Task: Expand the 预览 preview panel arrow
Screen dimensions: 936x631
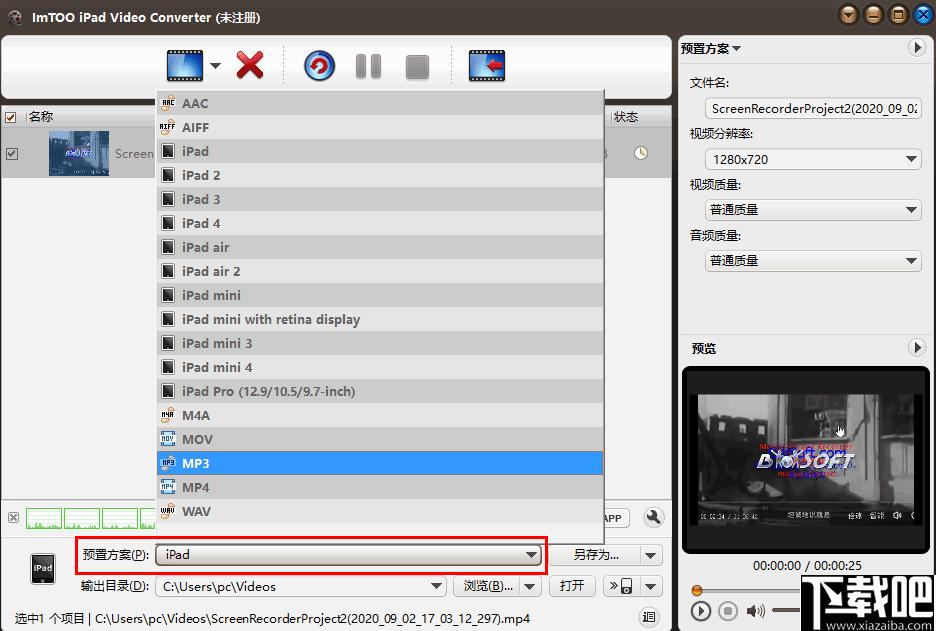Action: pos(916,347)
